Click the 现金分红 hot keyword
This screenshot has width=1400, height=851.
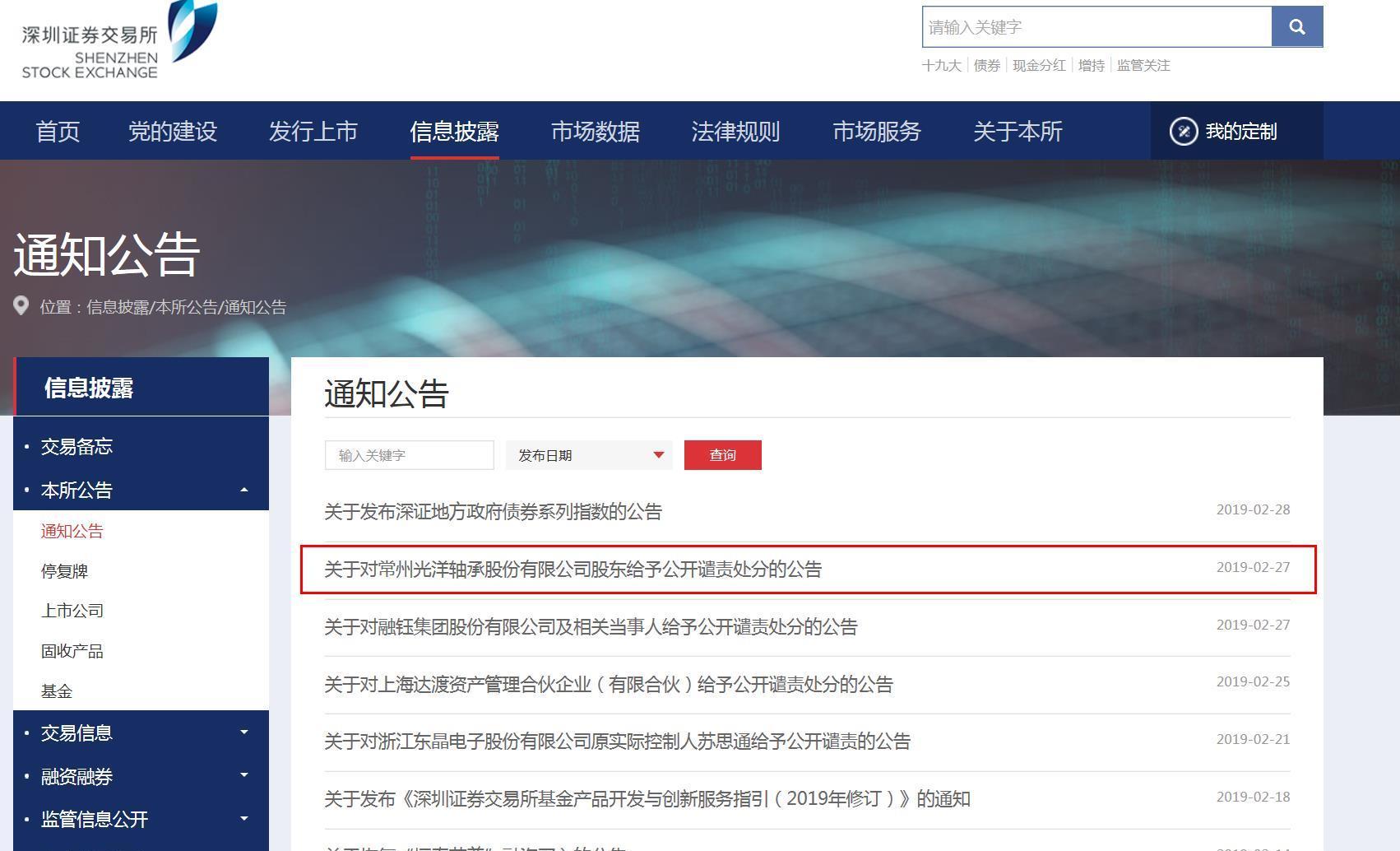click(x=1039, y=65)
